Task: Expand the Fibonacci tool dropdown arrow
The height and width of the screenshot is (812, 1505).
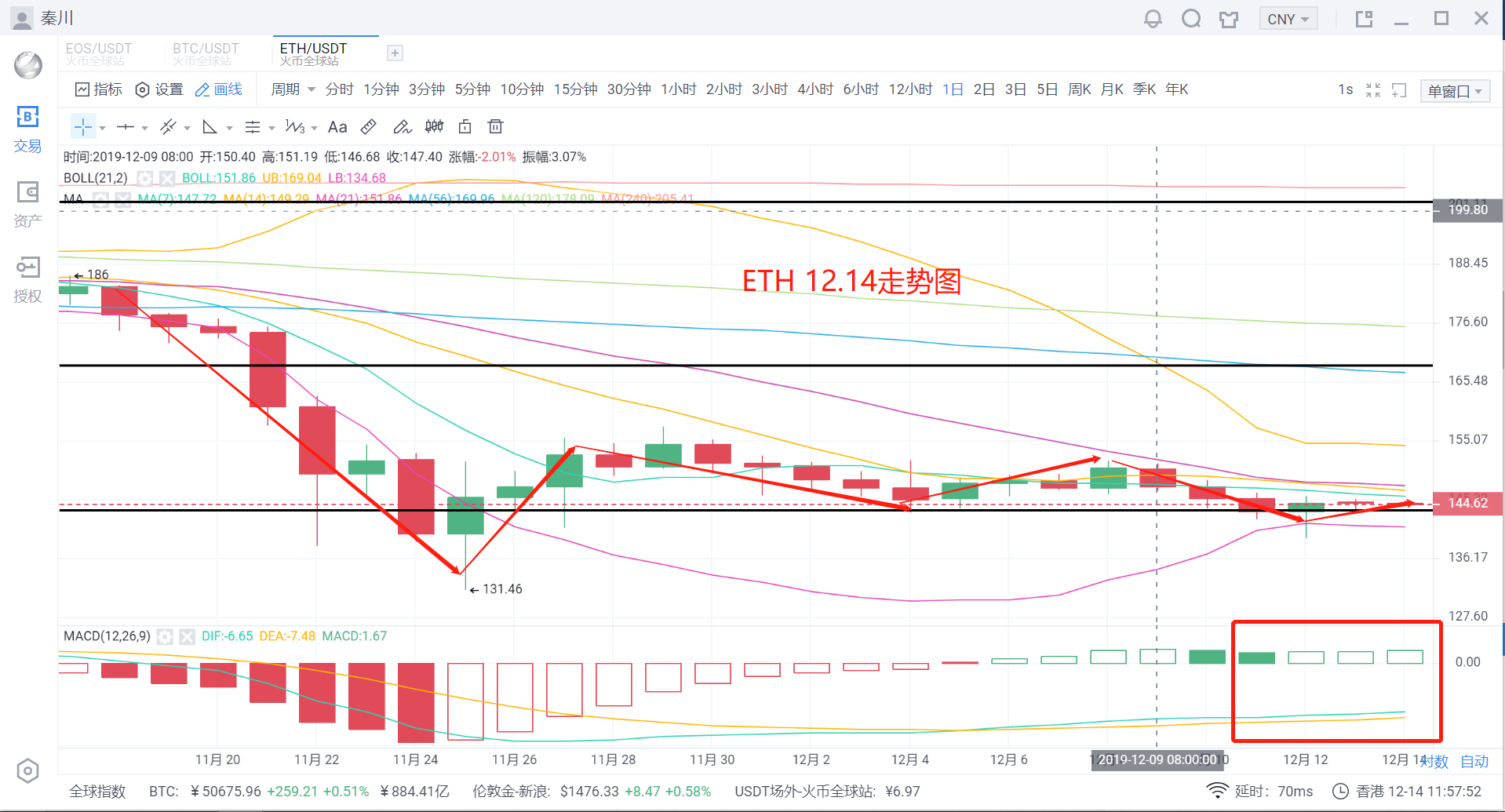Action: pyautogui.click(x=271, y=128)
